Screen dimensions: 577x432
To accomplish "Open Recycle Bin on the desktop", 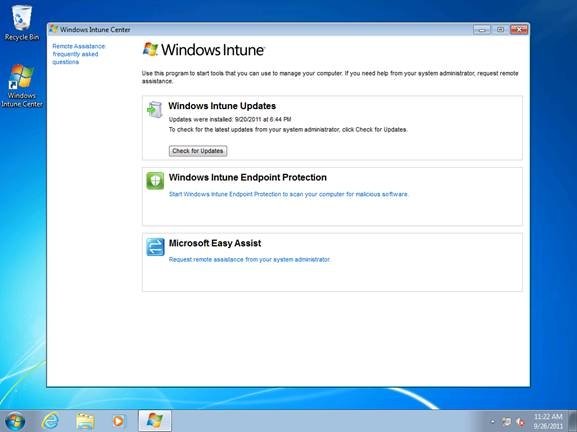I will tap(21, 22).
